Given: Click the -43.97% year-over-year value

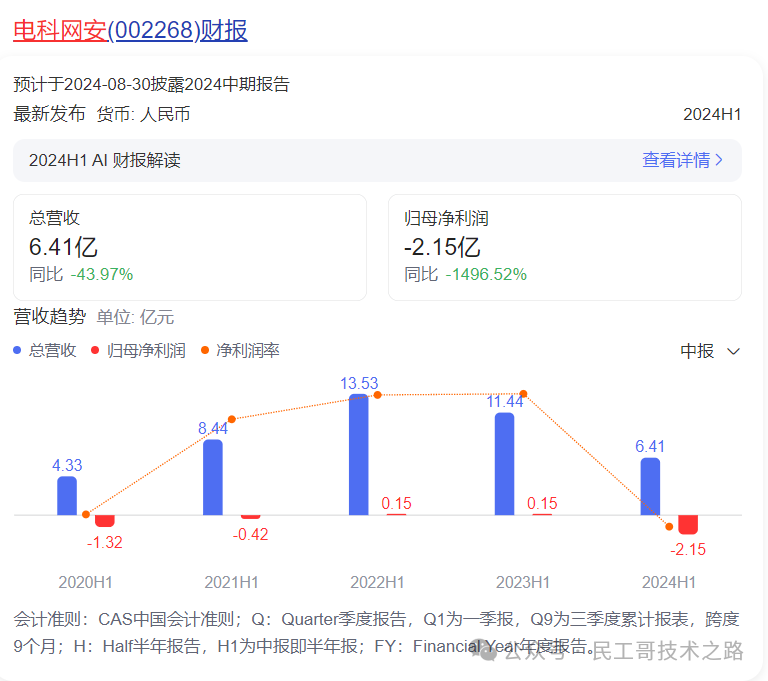Looking at the screenshot, I should (102, 274).
